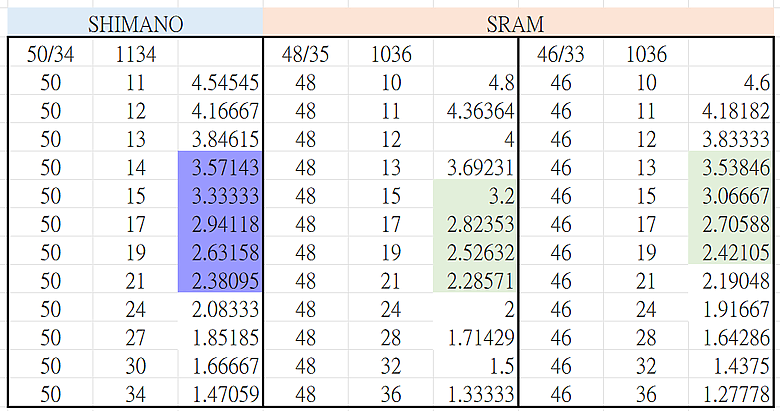The height and width of the screenshot is (411, 780).
Task: Pick the green cell 3.2
Action: coord(476,195)
